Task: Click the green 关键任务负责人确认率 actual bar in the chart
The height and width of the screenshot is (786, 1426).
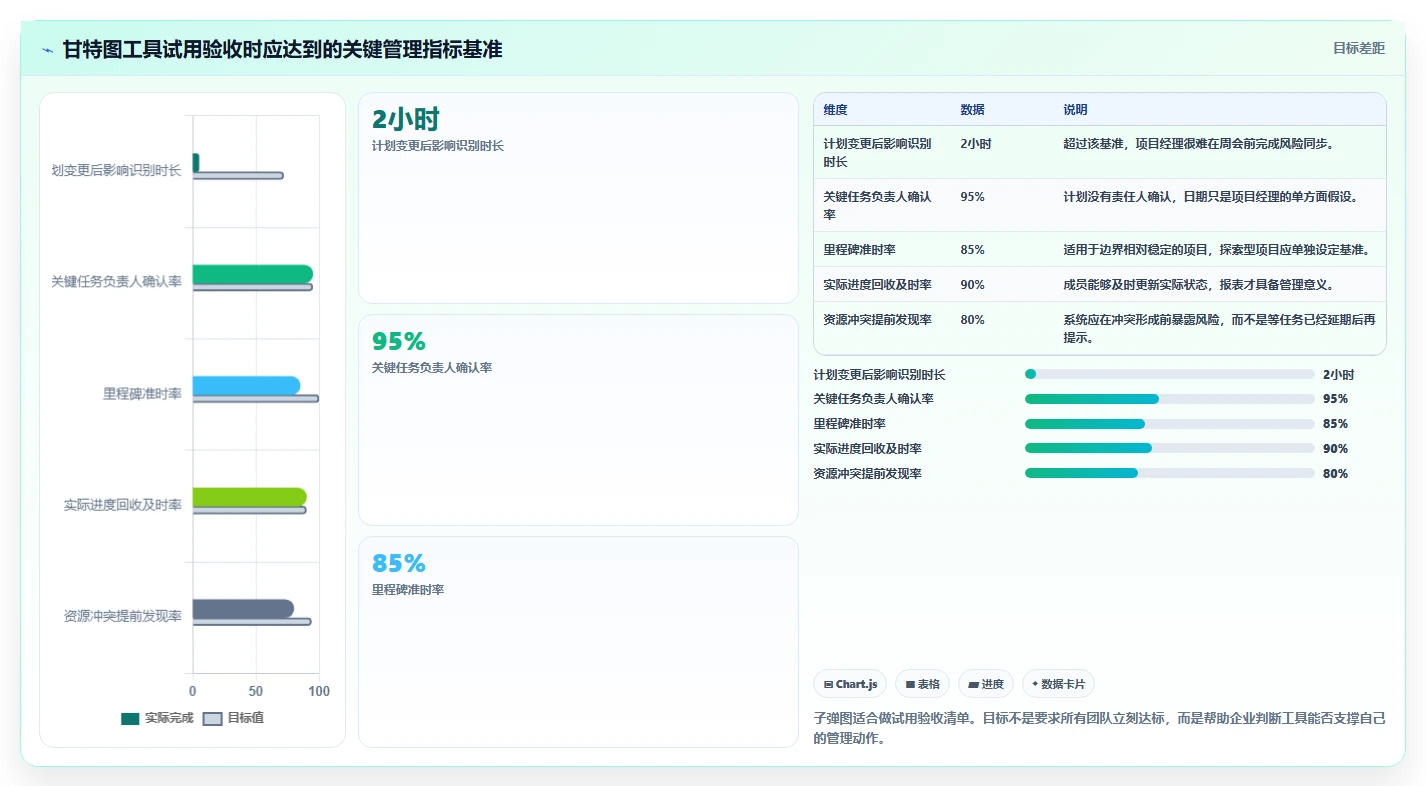Action: [x=253, y=274]
